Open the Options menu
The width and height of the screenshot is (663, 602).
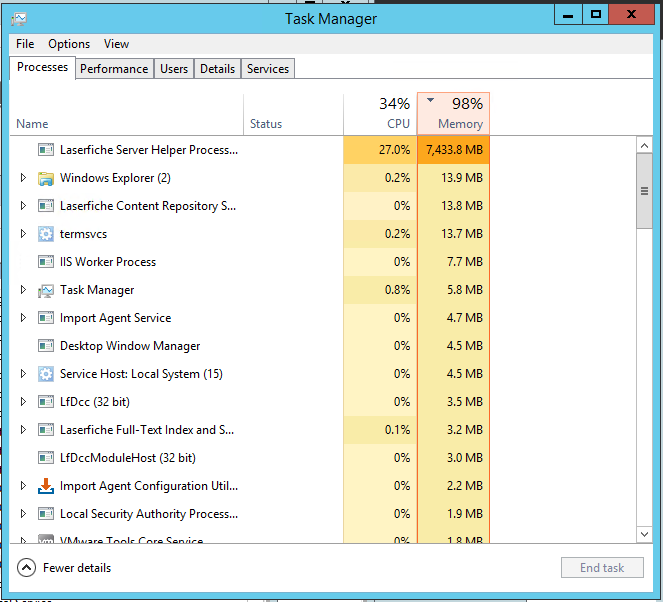(x=69, y=44)
